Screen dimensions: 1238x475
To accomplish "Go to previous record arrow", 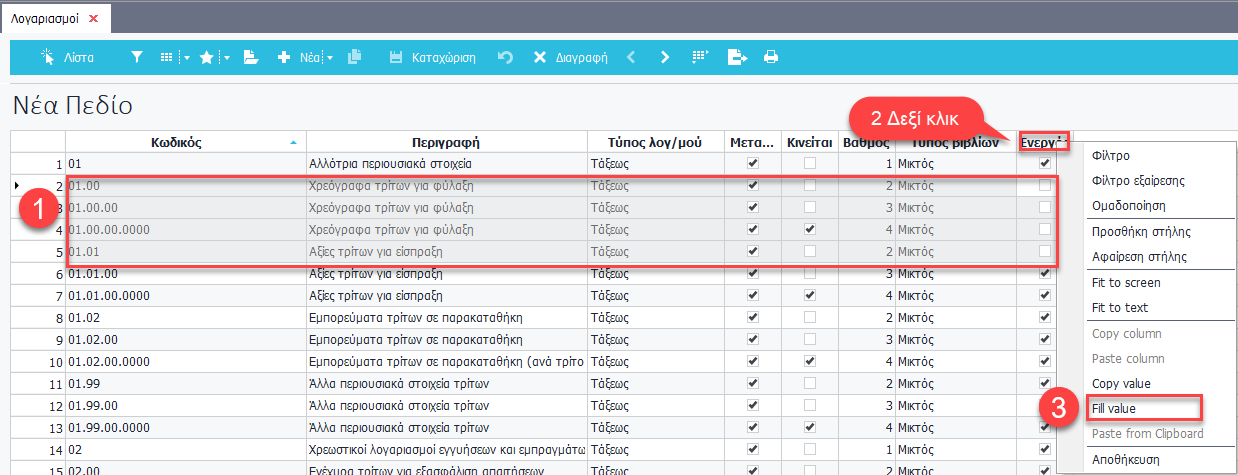I will [x=631, y=58].
